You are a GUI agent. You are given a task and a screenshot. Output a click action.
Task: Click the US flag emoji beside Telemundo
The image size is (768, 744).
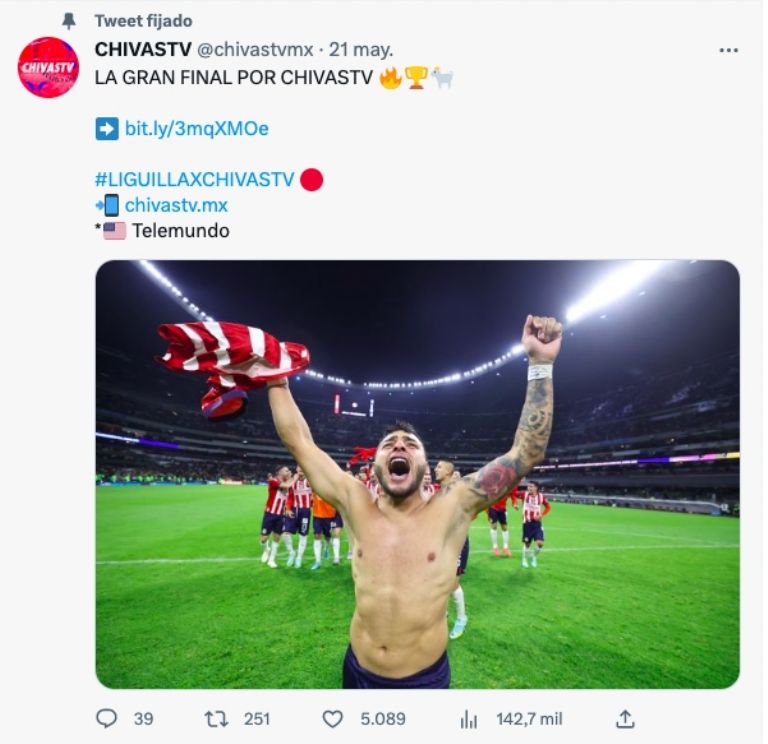[x=114, y=231]
